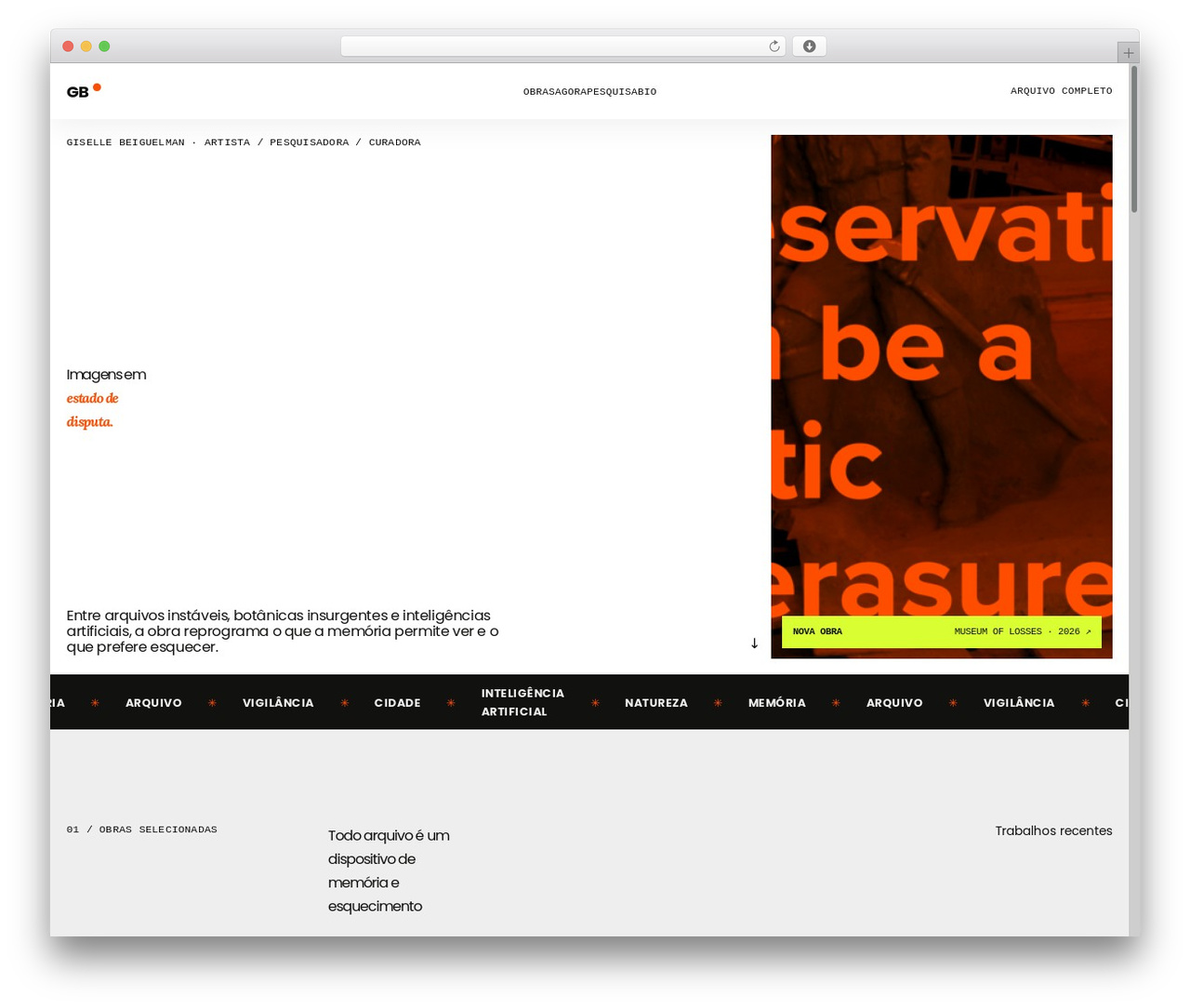Click INTELIGÊNCIA ARTIFICIAL in the ticker
The width and height of the screenshot is (1190, 1008).
coord(522,702)
